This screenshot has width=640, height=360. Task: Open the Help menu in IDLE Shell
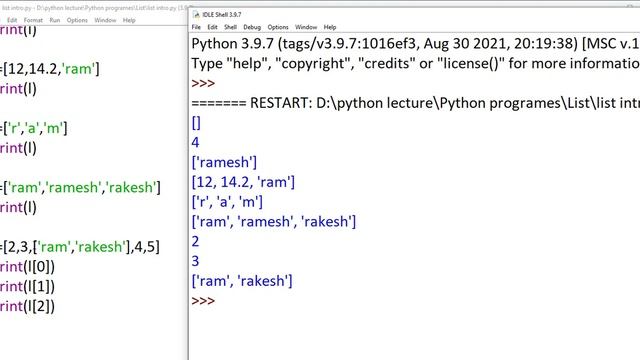coord(330,27)
